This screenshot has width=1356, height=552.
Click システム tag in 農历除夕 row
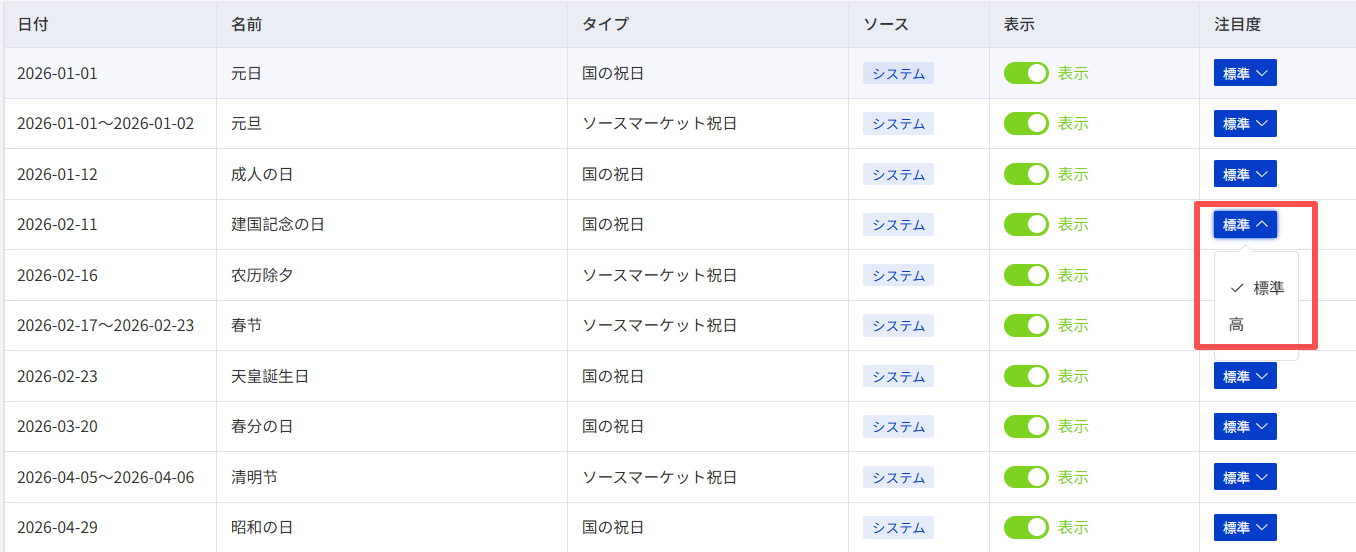[898, 275]
